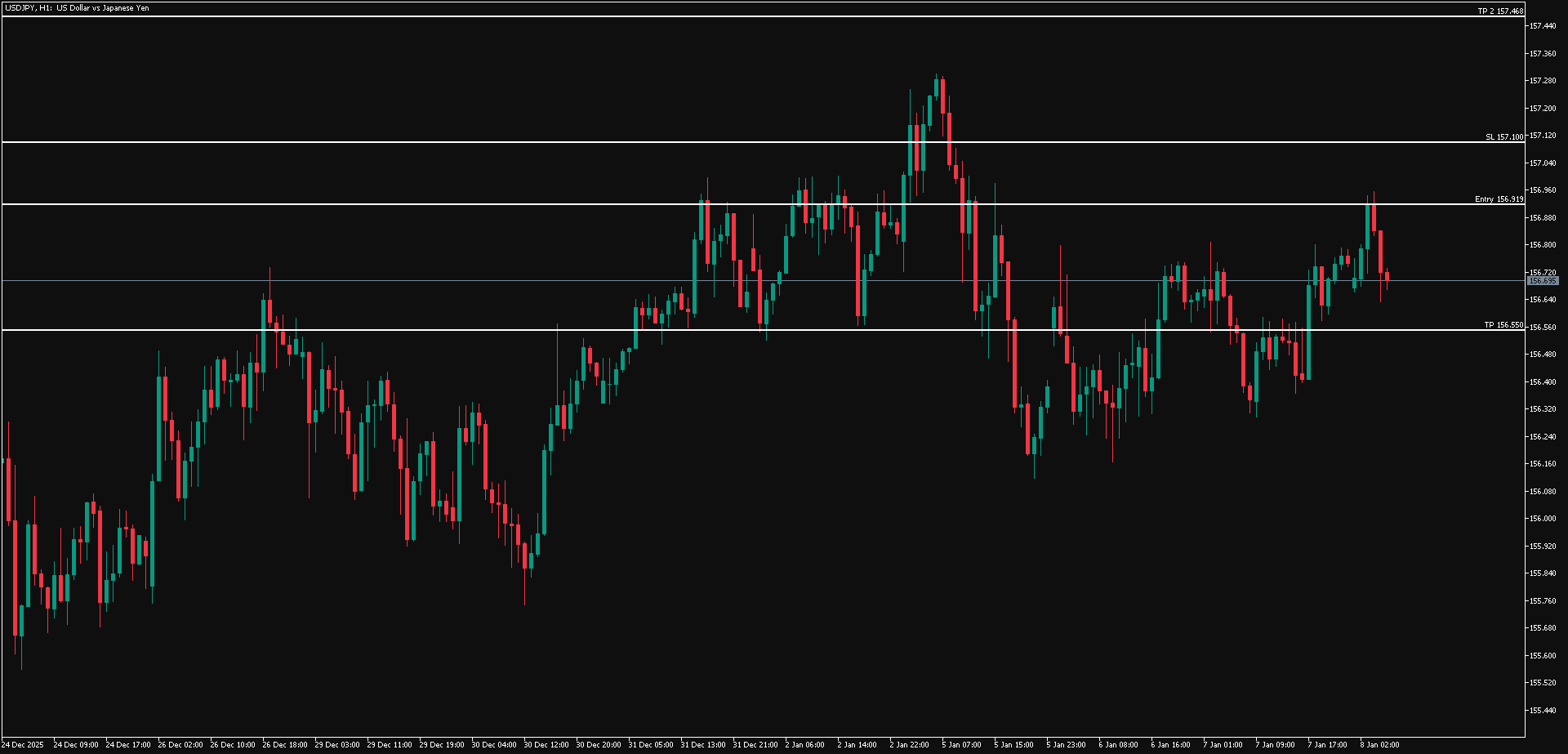Click the 7 Jan 17:00 time label
1568x754 pixels.
pyautogui.click(x=1327, y=745)
